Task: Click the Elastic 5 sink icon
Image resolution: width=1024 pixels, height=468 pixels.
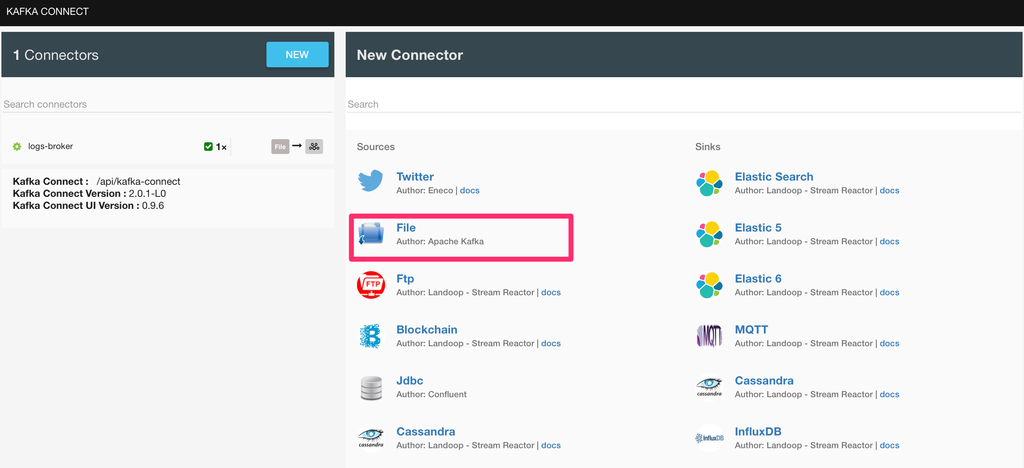Action: [x=709, y=234]
